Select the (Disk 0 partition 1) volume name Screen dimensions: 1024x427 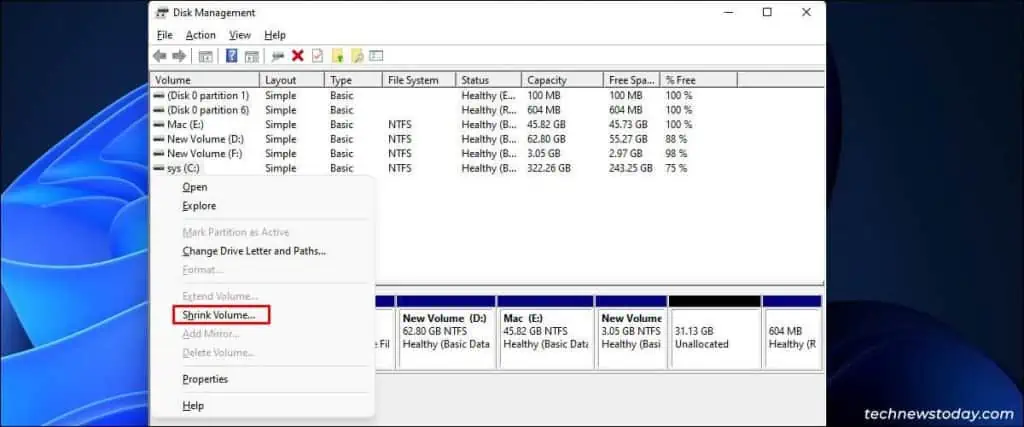[208, 95]
